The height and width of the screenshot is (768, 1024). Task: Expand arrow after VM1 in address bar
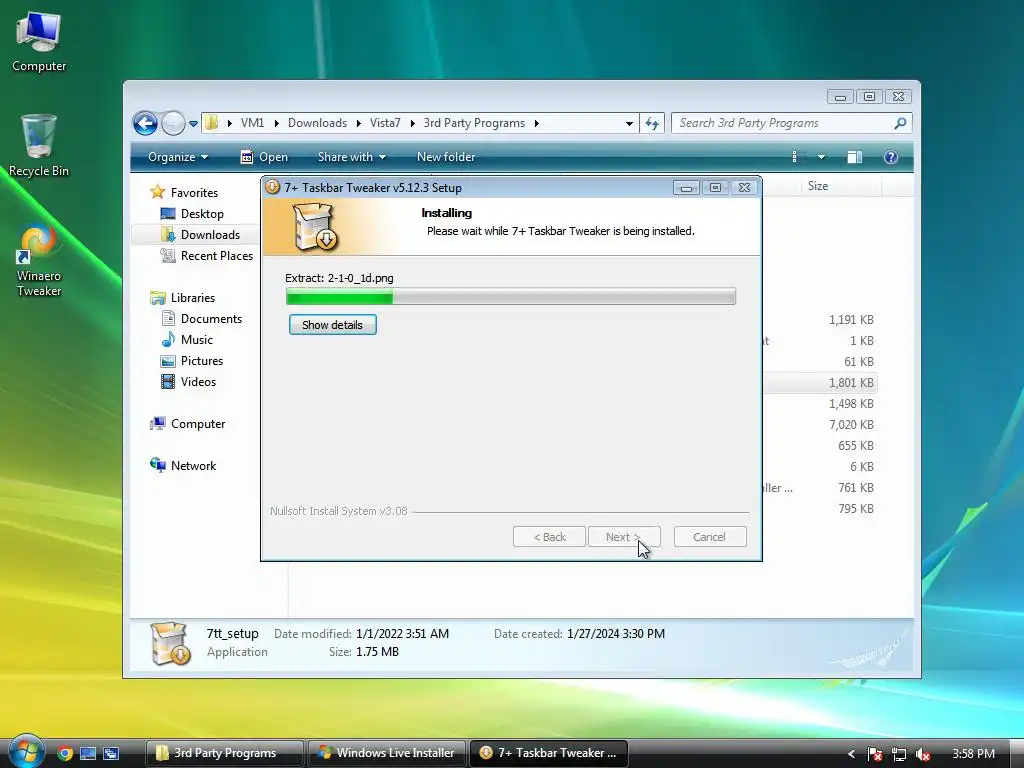click(276, 123)
